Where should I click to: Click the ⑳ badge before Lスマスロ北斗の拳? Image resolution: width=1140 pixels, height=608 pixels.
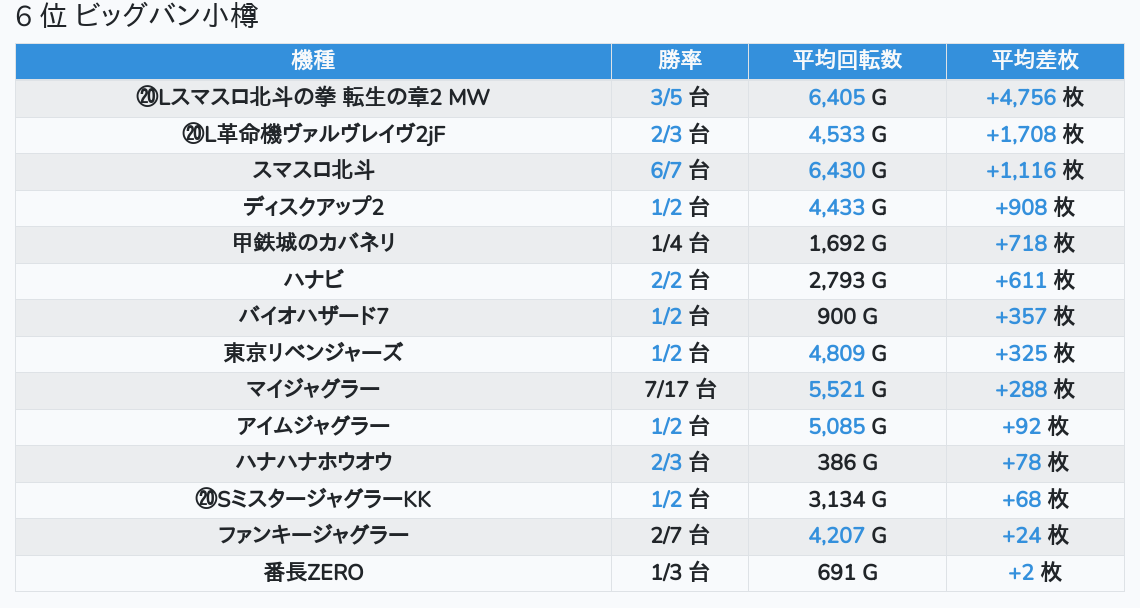(x=147, y=97)
